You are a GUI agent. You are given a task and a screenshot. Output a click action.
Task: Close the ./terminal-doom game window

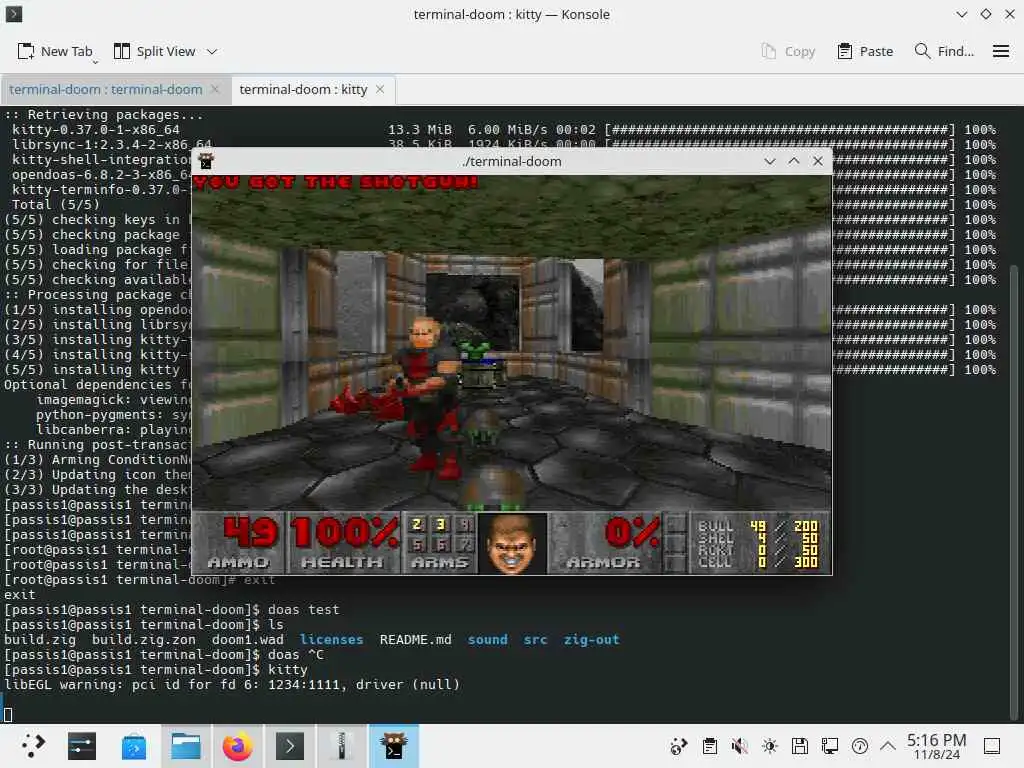[818, 161]
